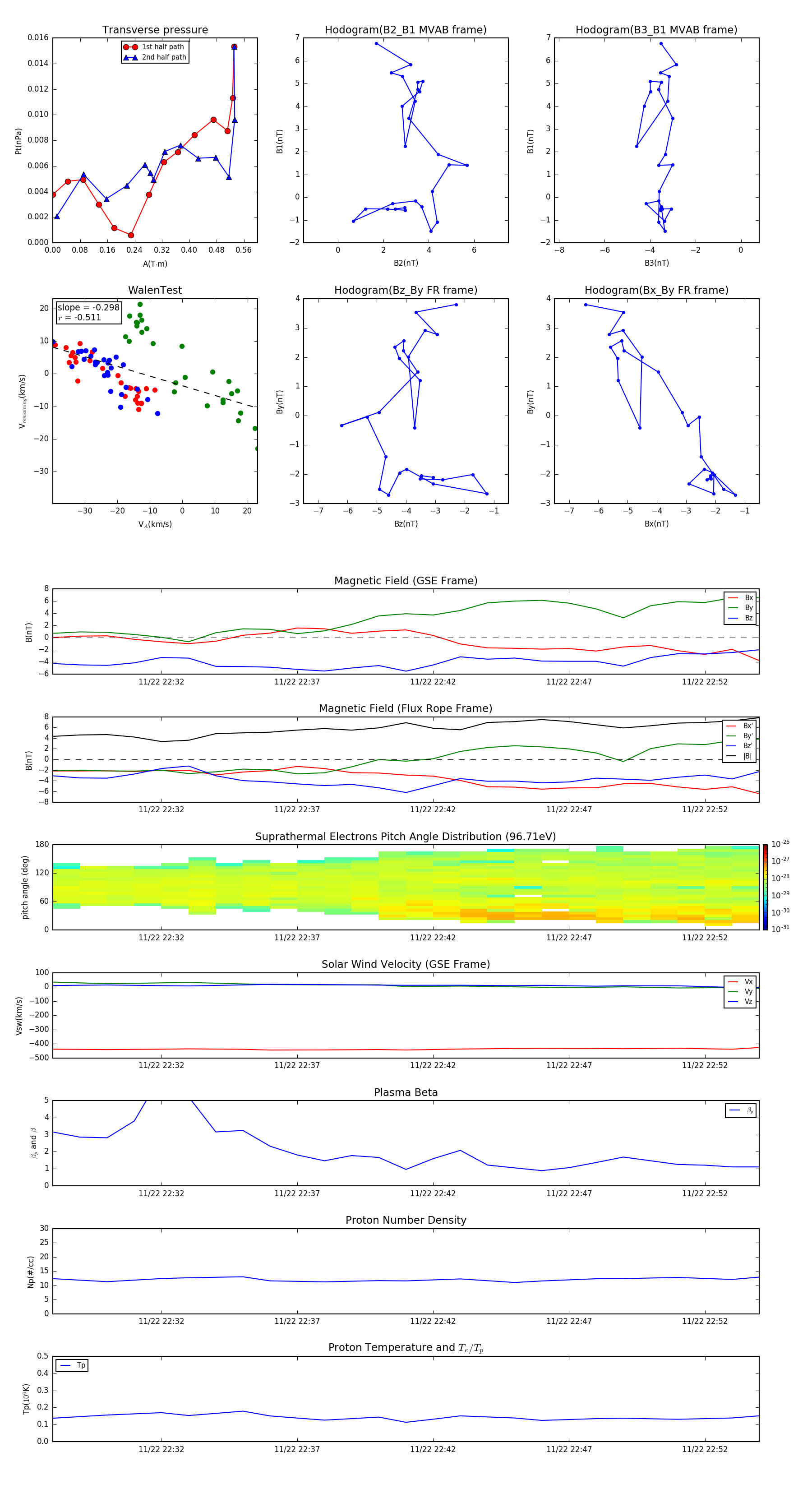This screenshot has width=812, height=1489.
Task: Click the 'Bz(nT)' x-axis label
Action: click(x=406, y=524)
